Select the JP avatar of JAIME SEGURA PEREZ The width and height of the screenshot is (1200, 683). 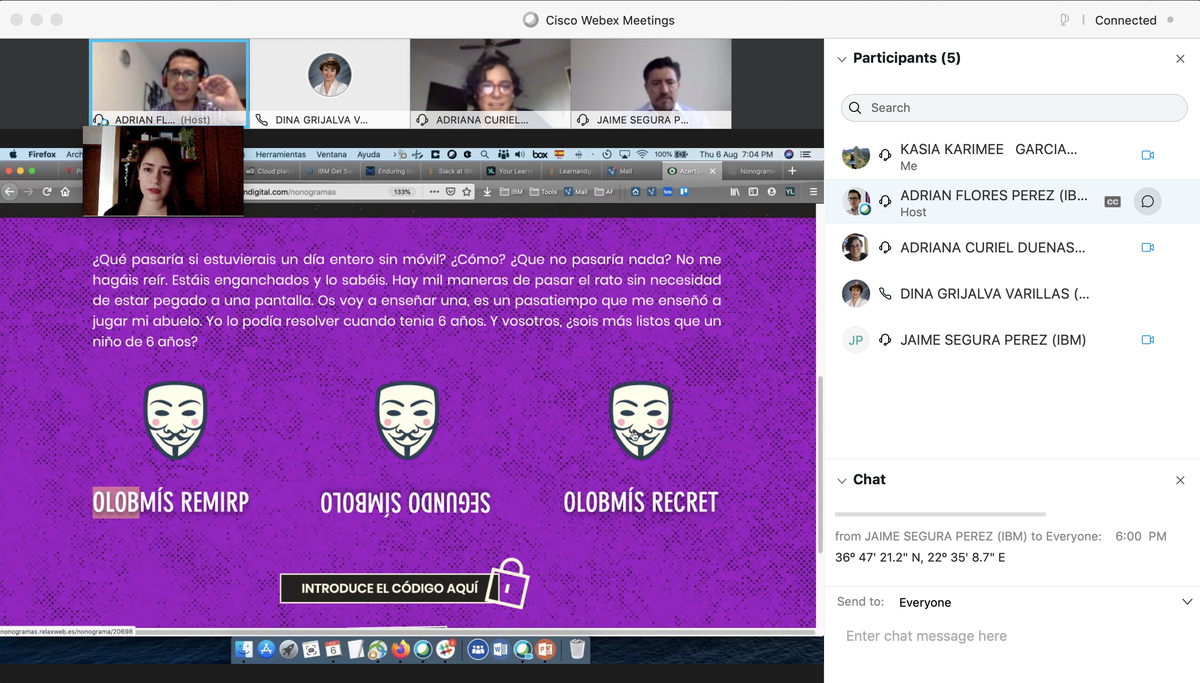(855, 340)
